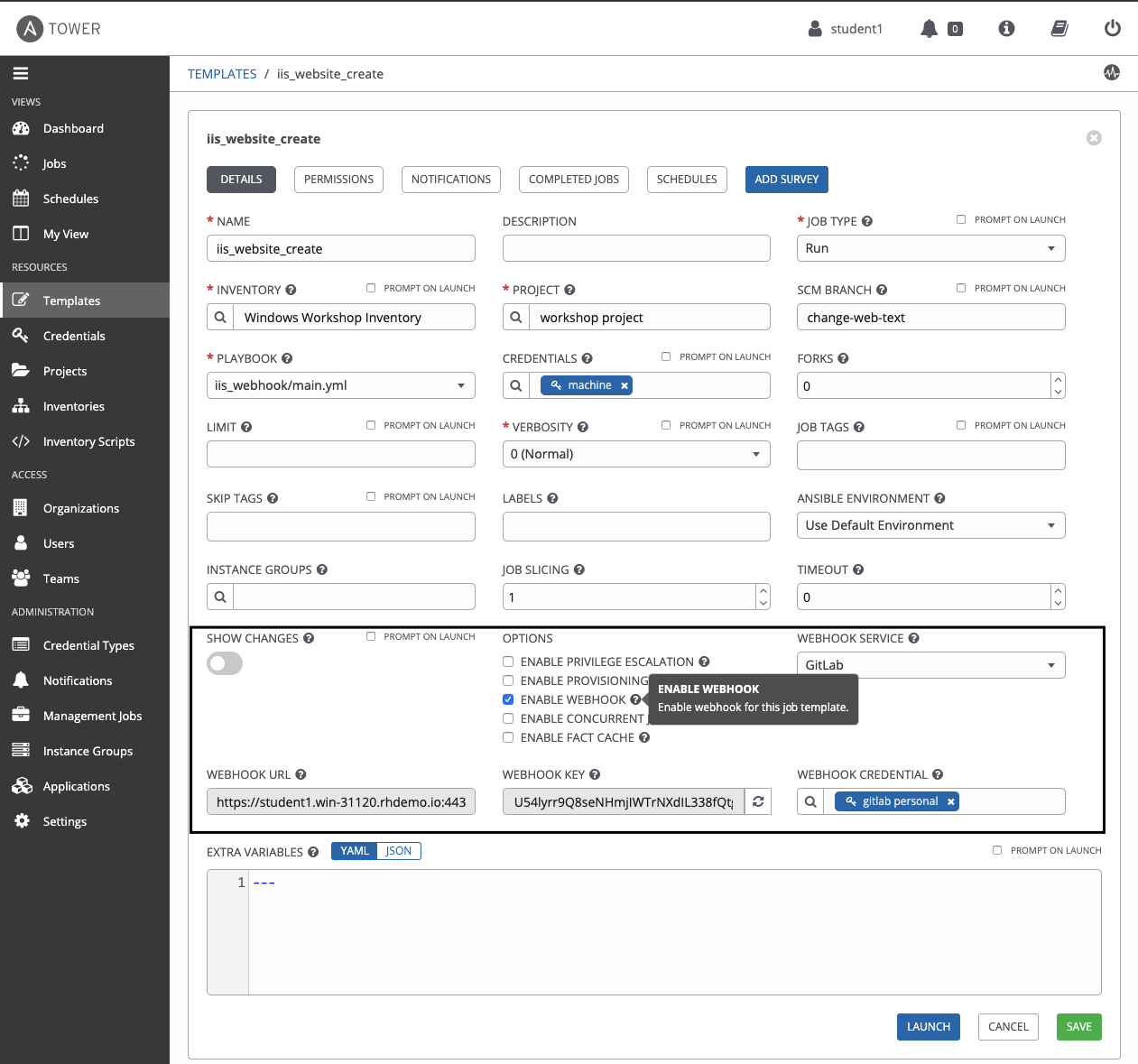The image size is (1138, 1064).
Task: Expand the Webhook Service GitLab dropdown
Action: coord(930,665)
